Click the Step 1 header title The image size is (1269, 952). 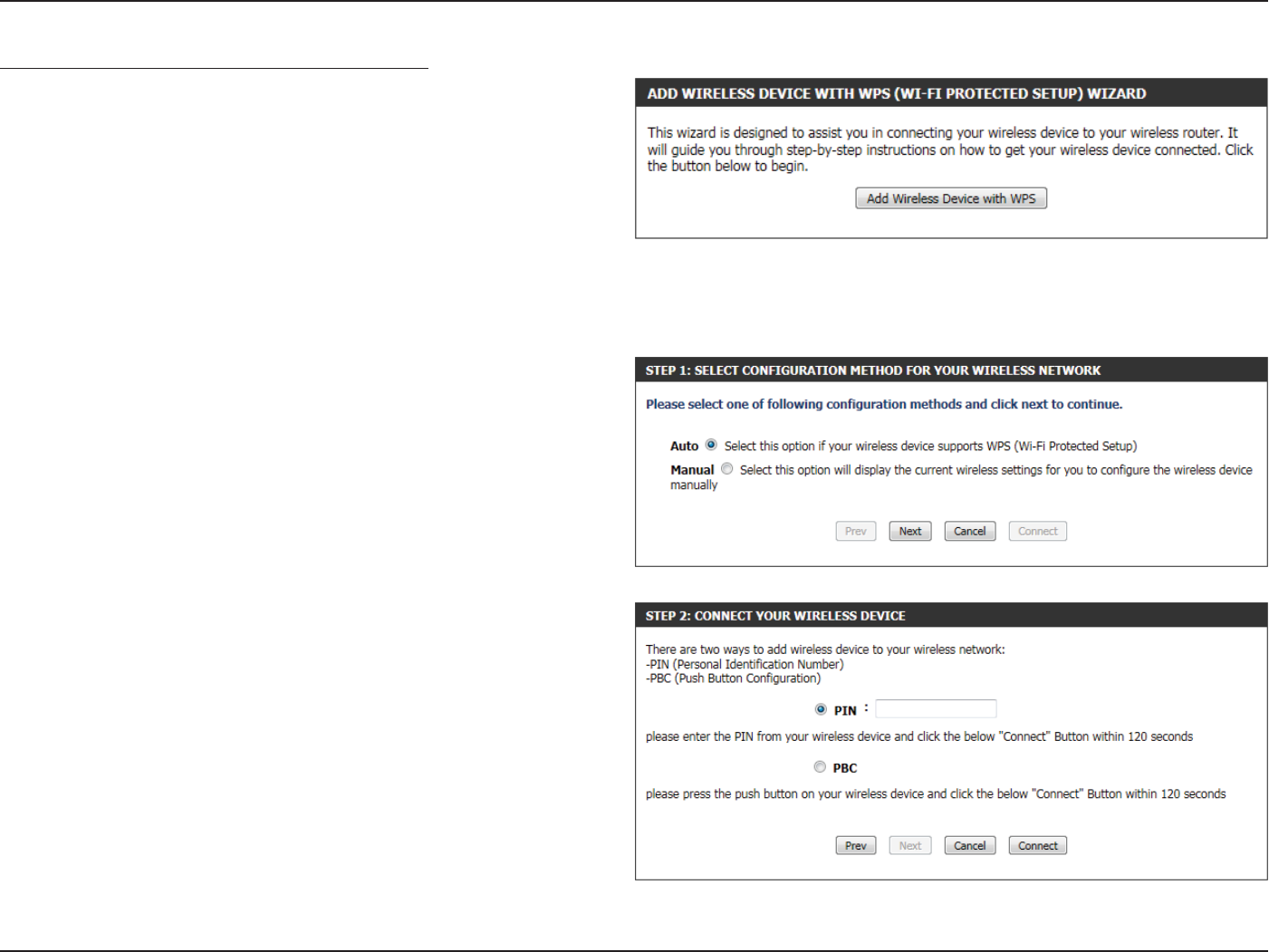(873, 370)
